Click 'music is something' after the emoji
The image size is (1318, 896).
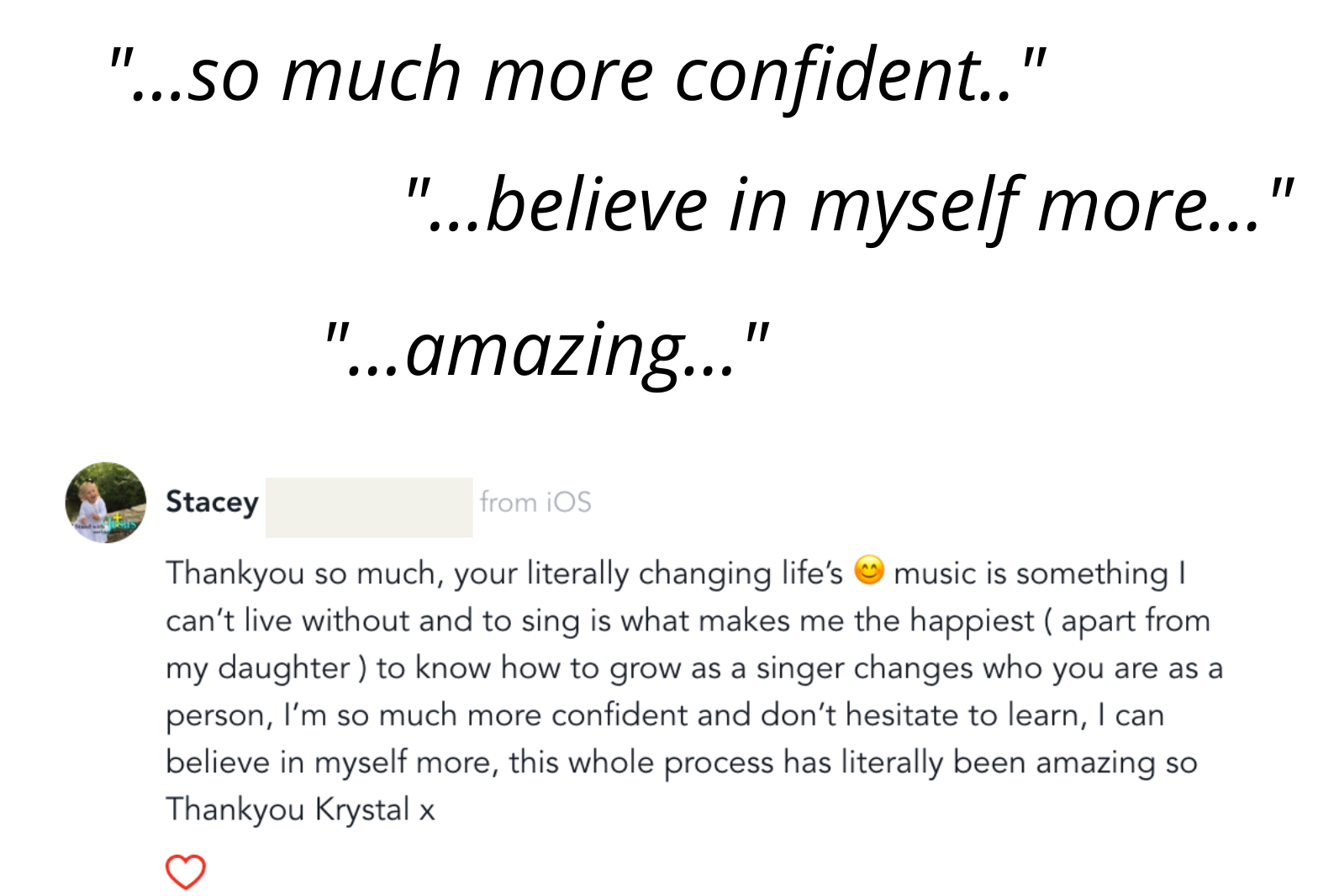tap(1031, 573)
